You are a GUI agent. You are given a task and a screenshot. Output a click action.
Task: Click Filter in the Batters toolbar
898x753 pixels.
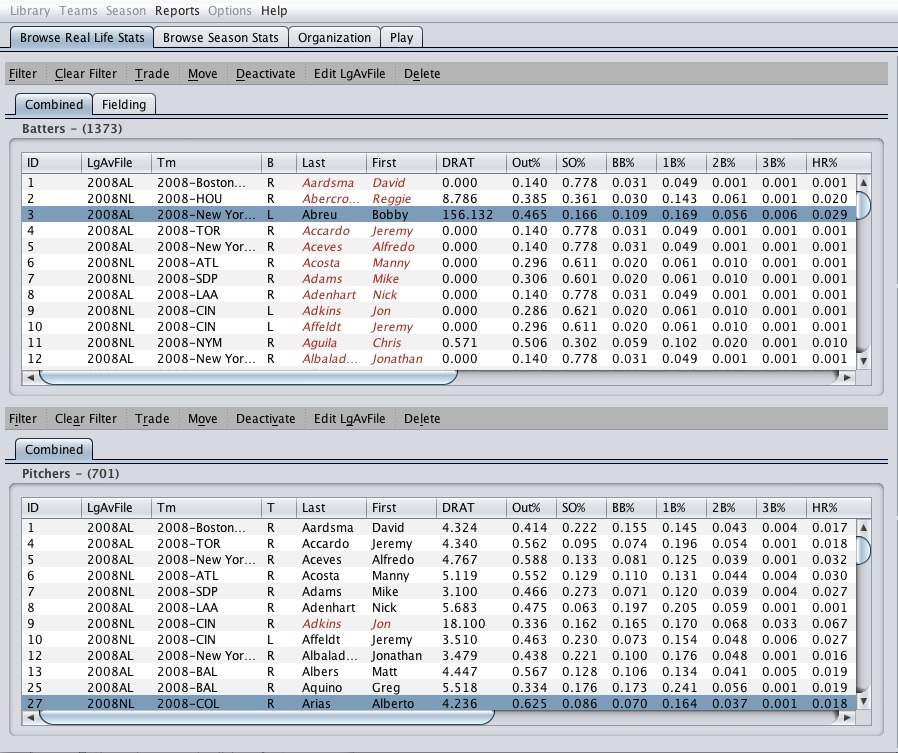tap(23, 74)
